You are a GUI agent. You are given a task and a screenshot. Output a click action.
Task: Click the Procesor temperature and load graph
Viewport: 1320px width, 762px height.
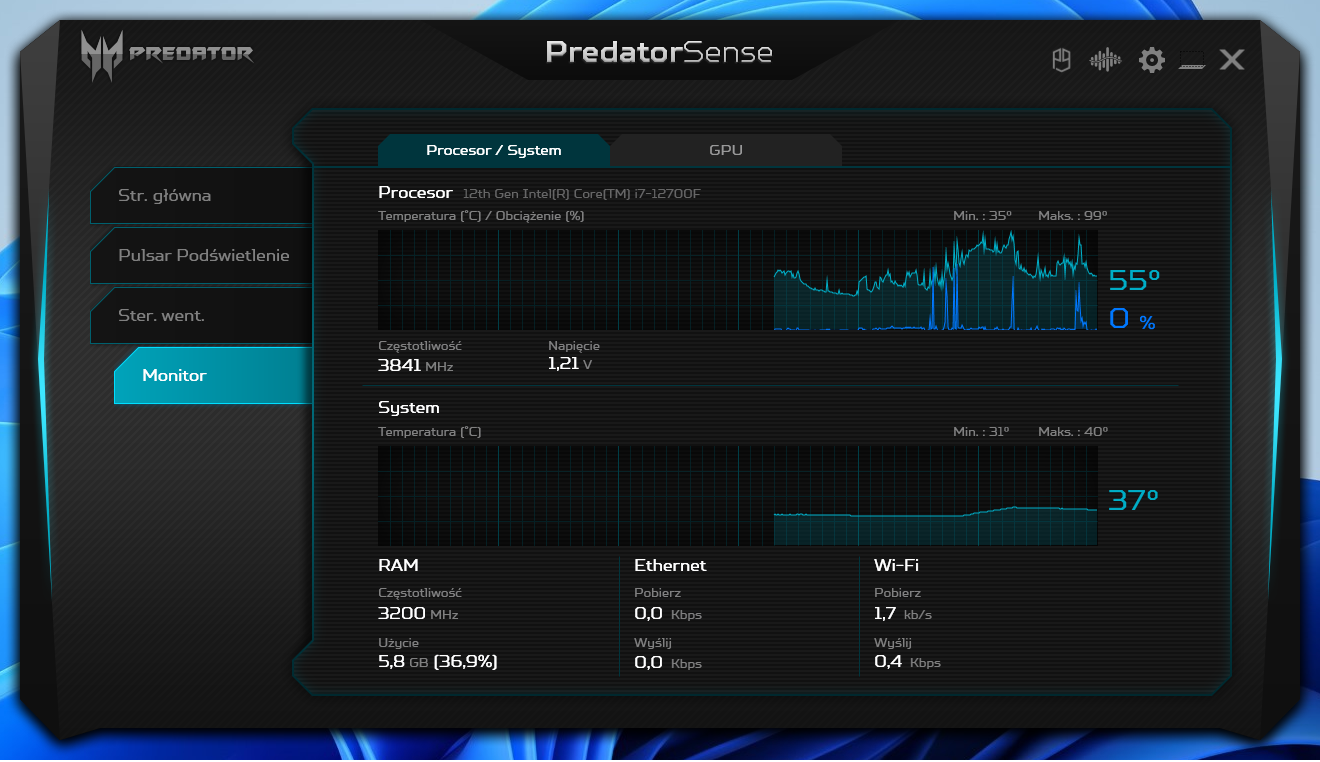(737, 280)
